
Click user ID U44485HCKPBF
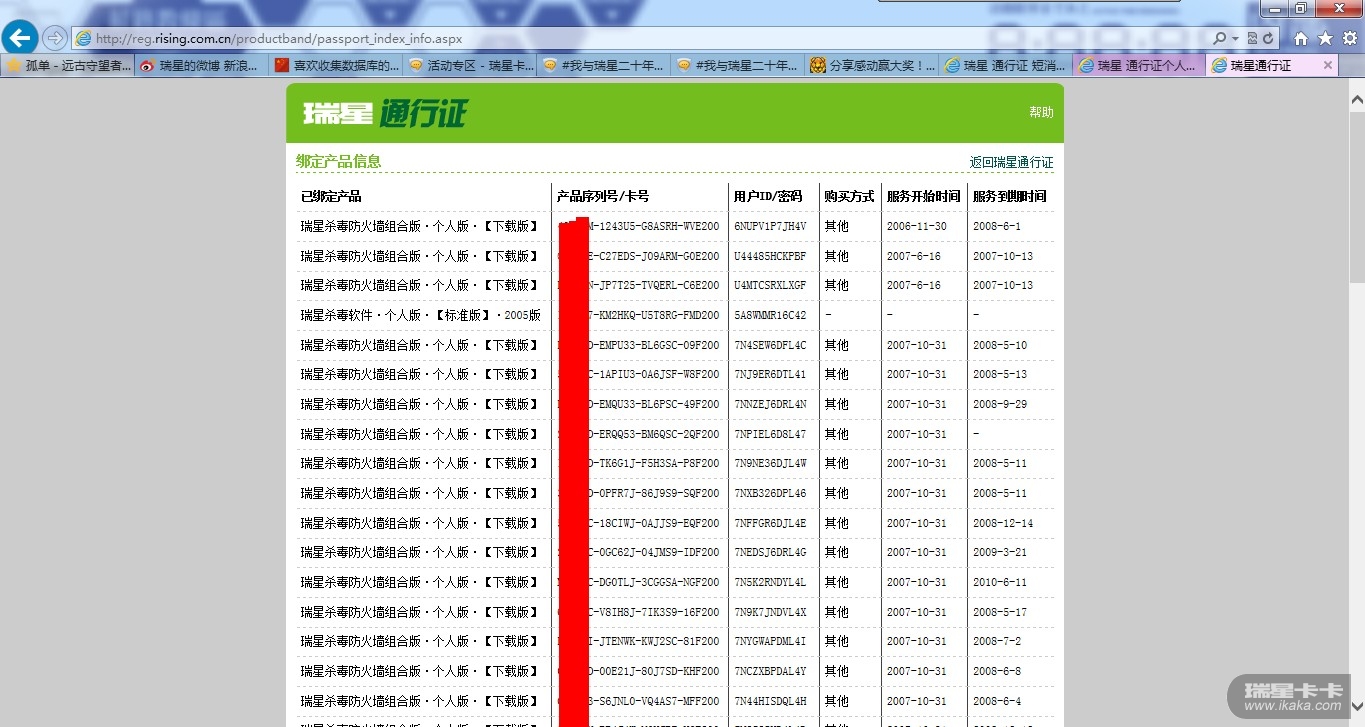(x=770, y=256)
